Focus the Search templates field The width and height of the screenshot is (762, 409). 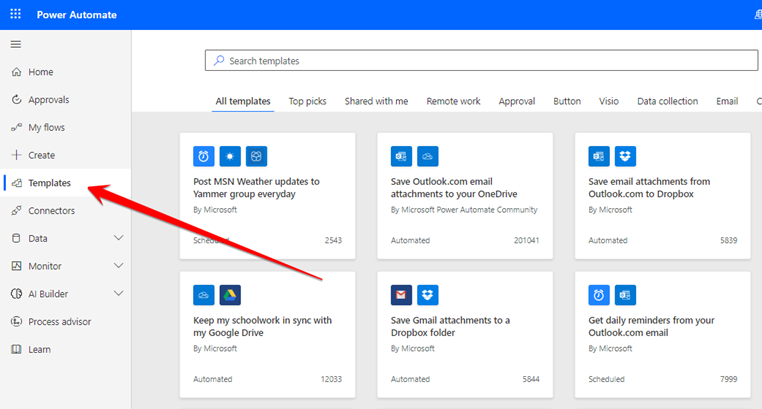tap(481, 60)
